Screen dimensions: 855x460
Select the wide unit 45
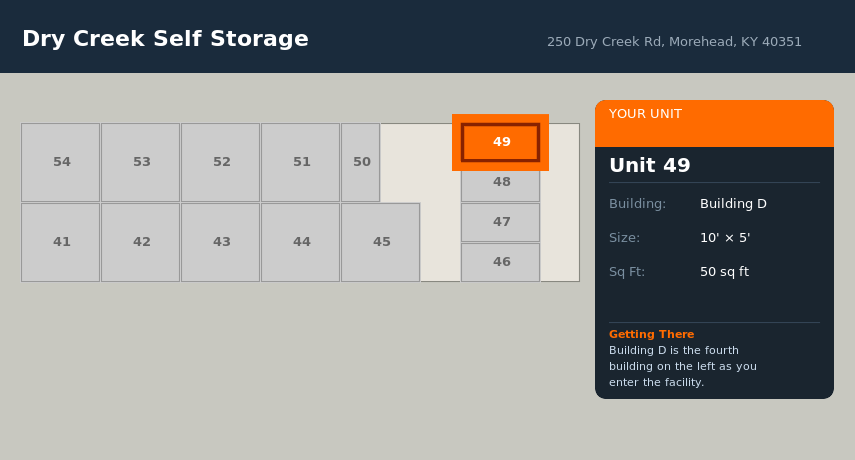(380, 242)
